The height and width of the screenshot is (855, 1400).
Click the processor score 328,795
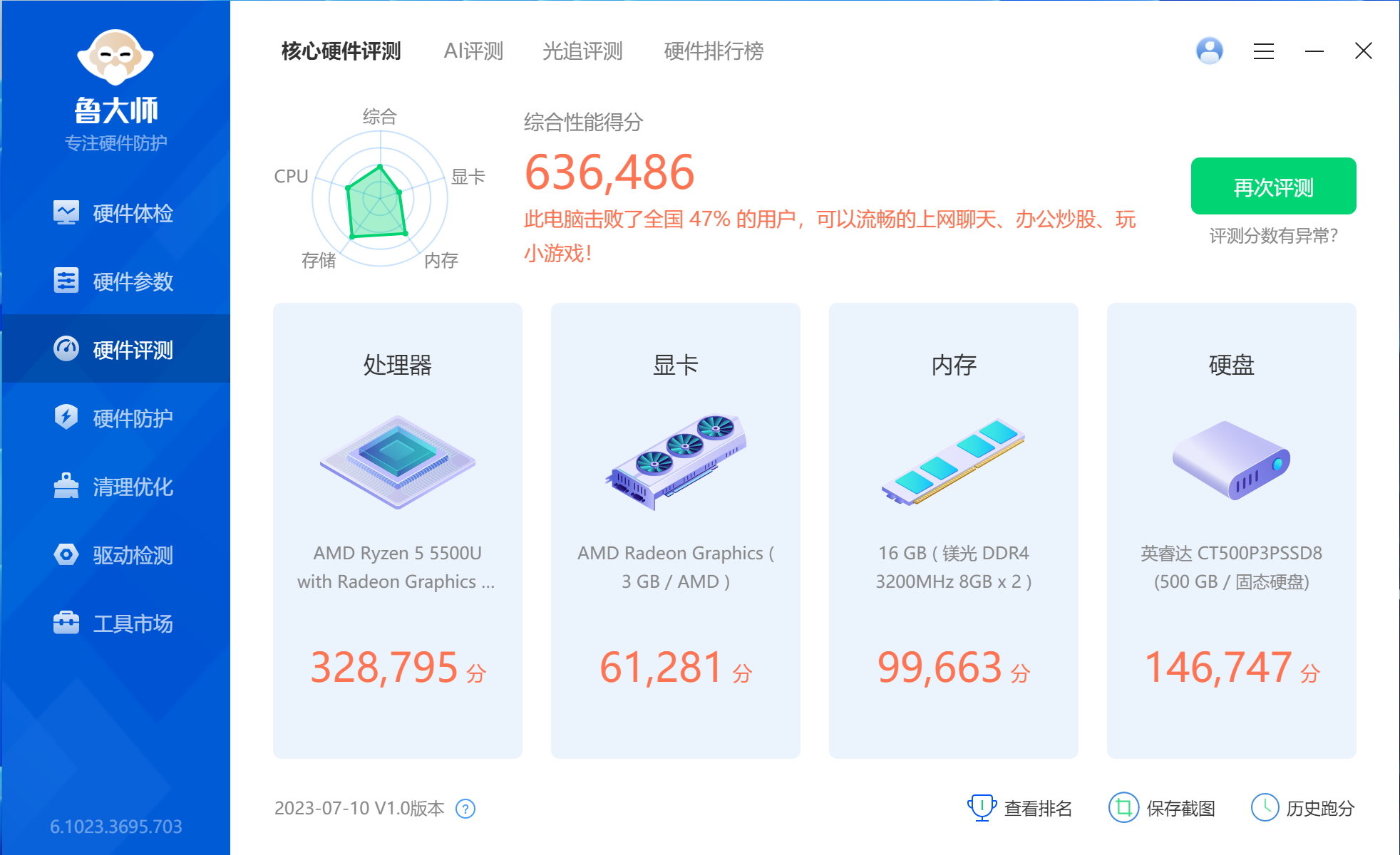click(384, 668)
